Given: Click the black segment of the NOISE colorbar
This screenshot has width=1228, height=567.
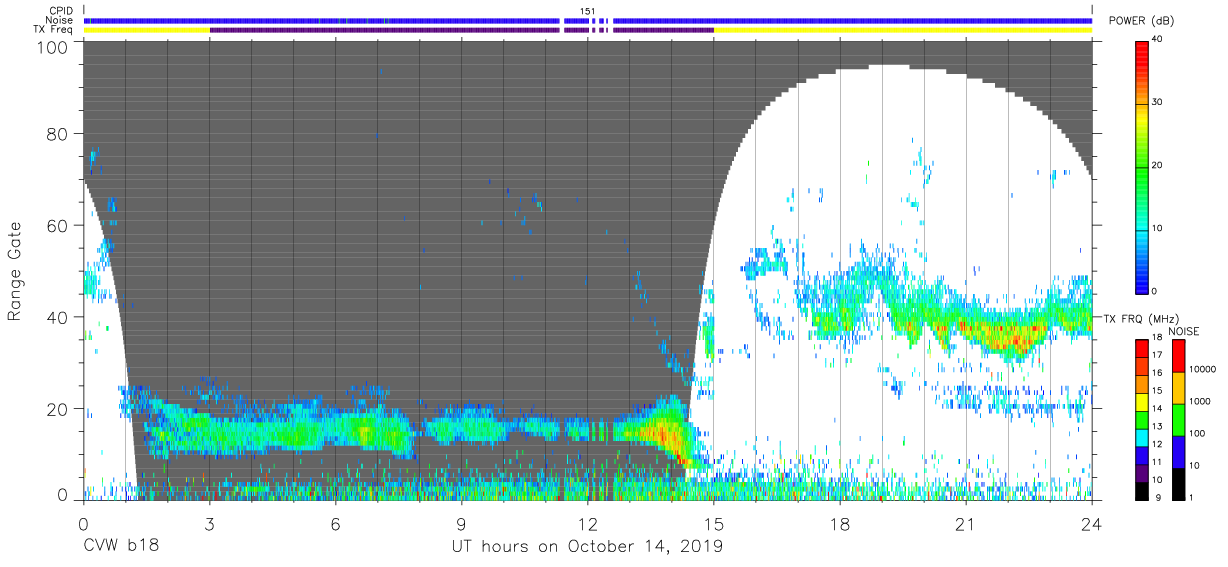Looking at the screenshot, I should [x=1178, y=484].
